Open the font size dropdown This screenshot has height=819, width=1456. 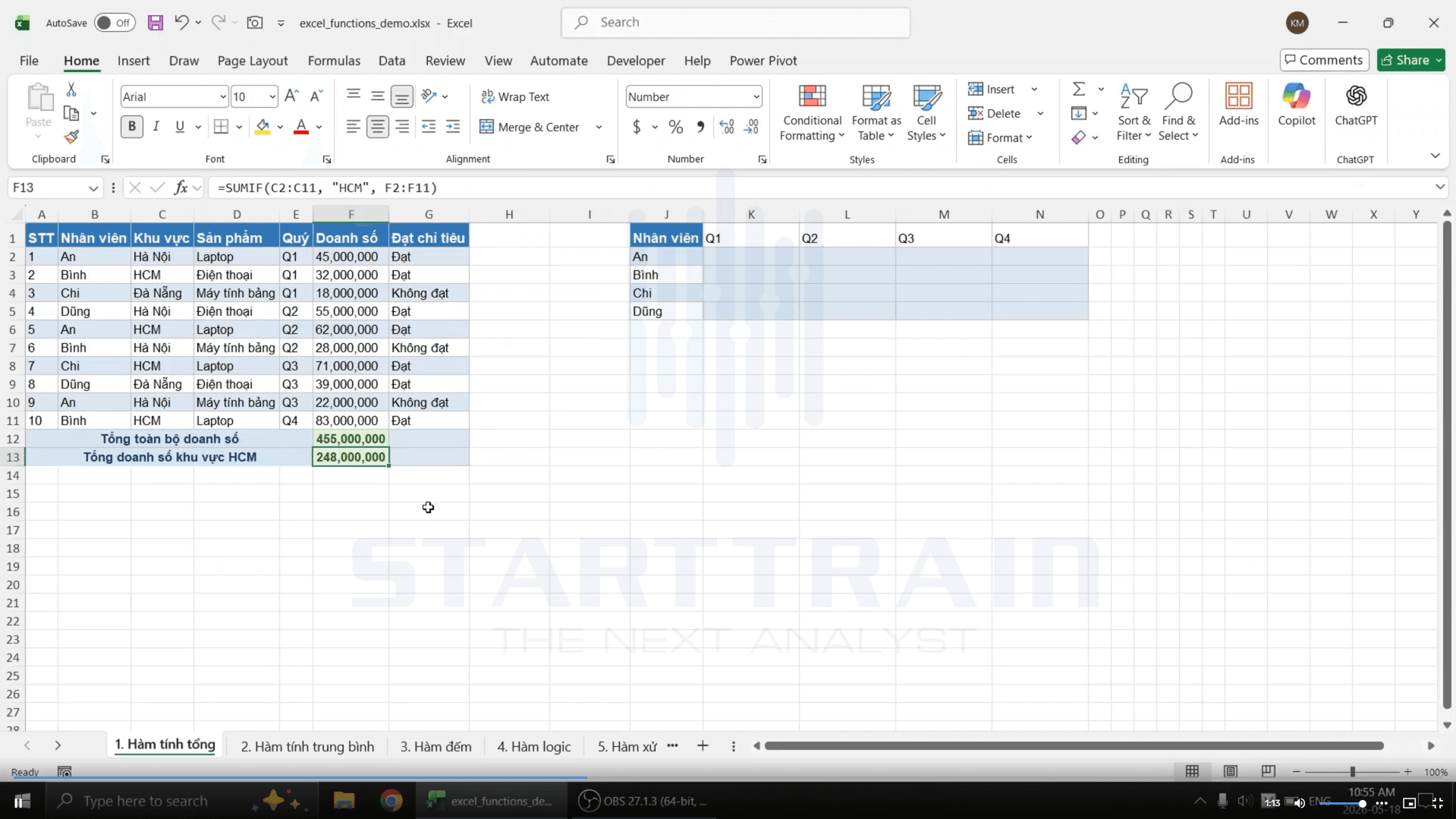[x=272, y=96]
